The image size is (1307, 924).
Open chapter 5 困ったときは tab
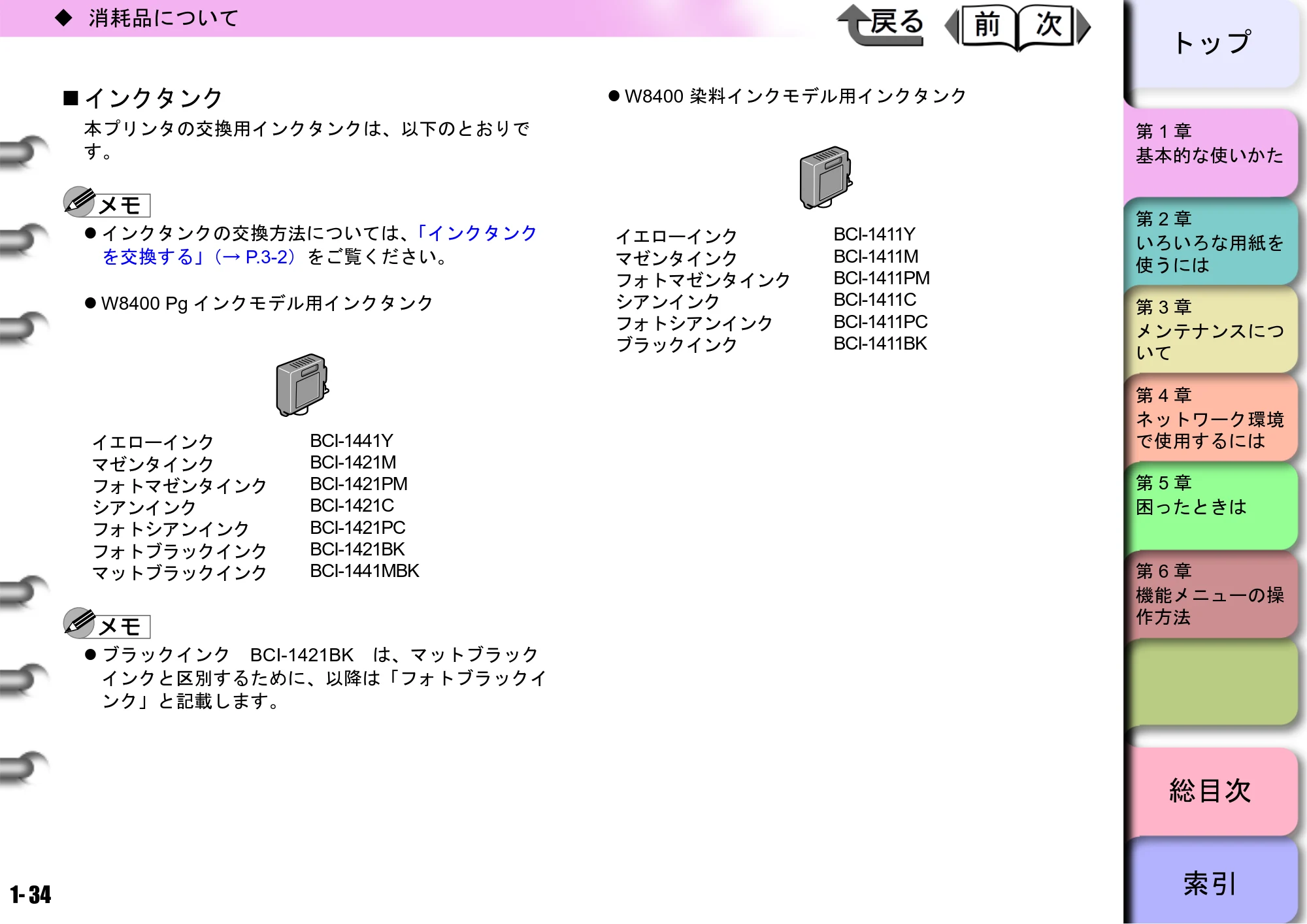click(1210, 506)
